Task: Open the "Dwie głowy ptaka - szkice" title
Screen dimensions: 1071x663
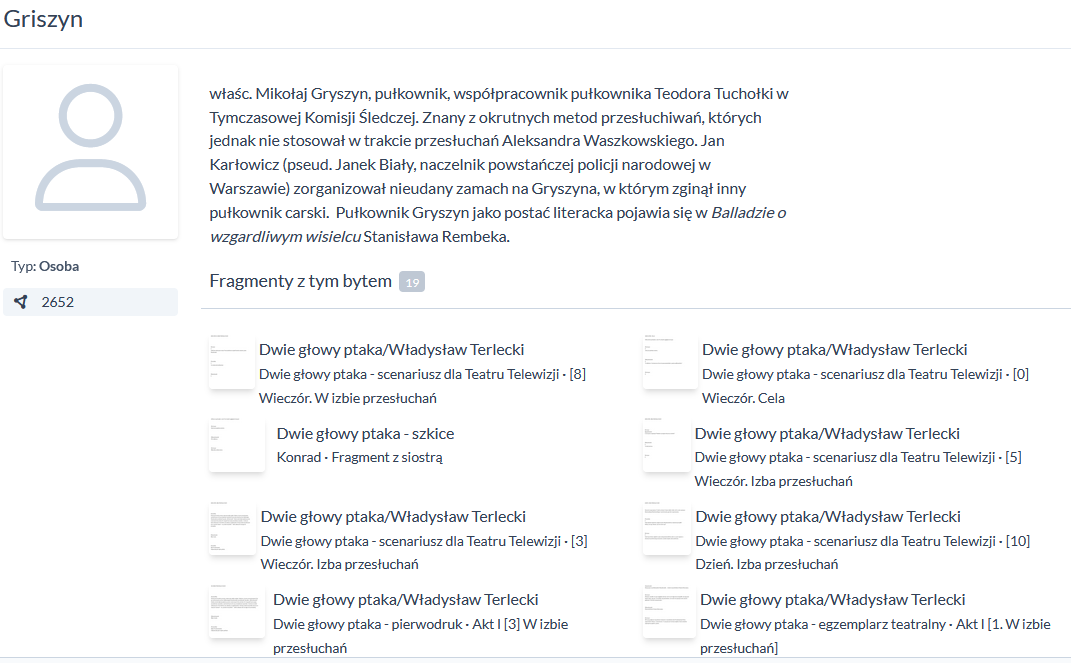Action: click(x=365, y=434)
